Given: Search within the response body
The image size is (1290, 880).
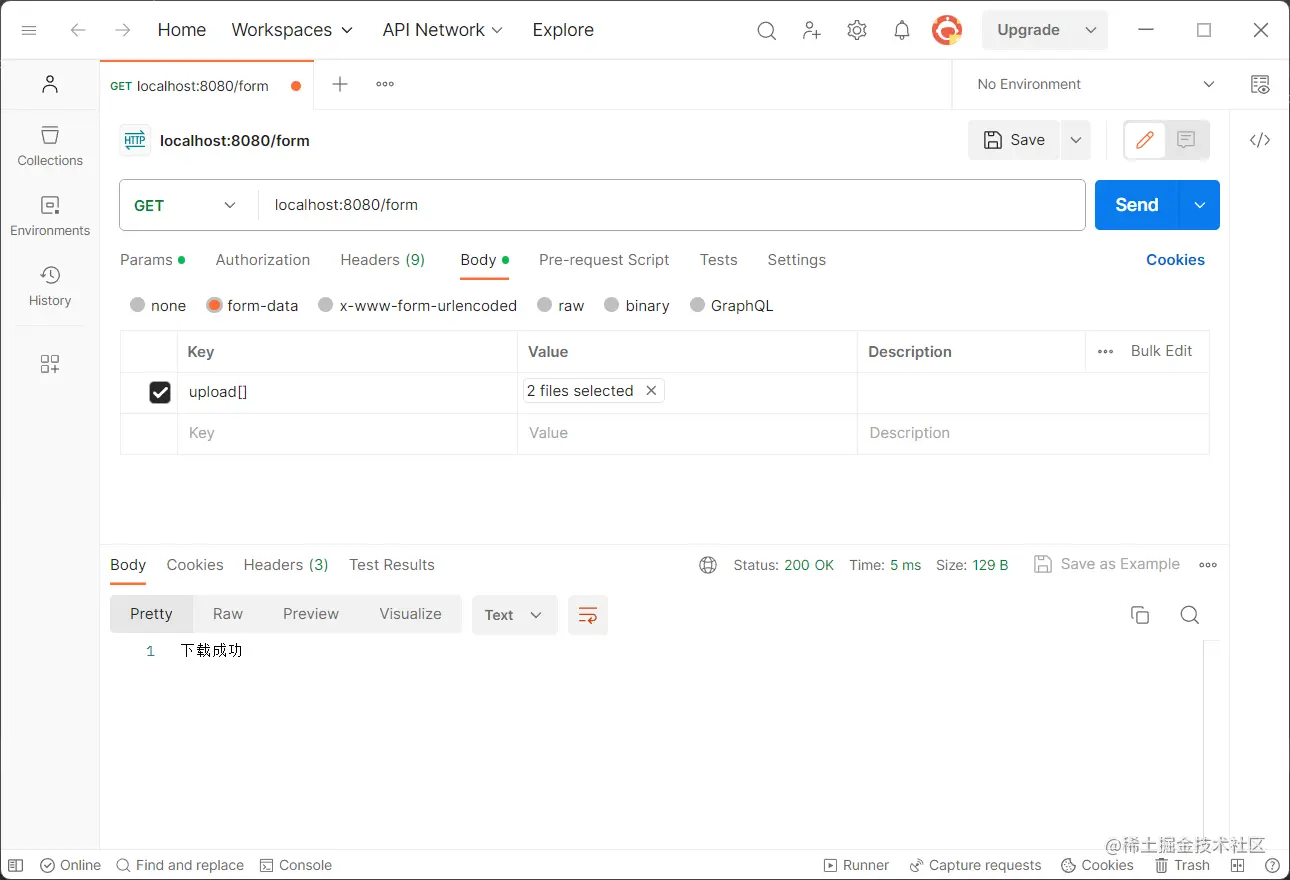Looking at the screenshot, I should [x=1189, y=615].
